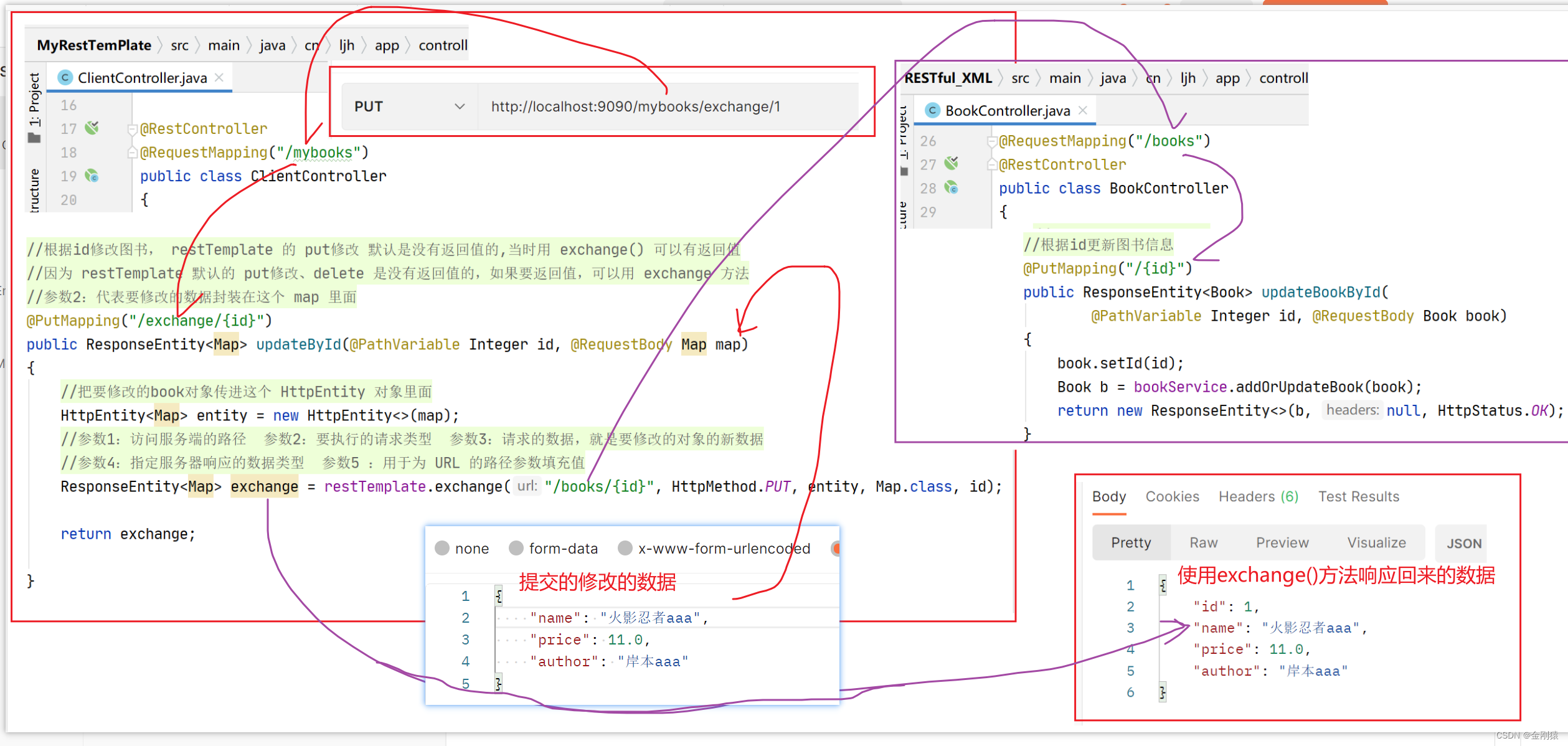
Task: Switch to the Cookies tab
Action: coord(1172,496)
